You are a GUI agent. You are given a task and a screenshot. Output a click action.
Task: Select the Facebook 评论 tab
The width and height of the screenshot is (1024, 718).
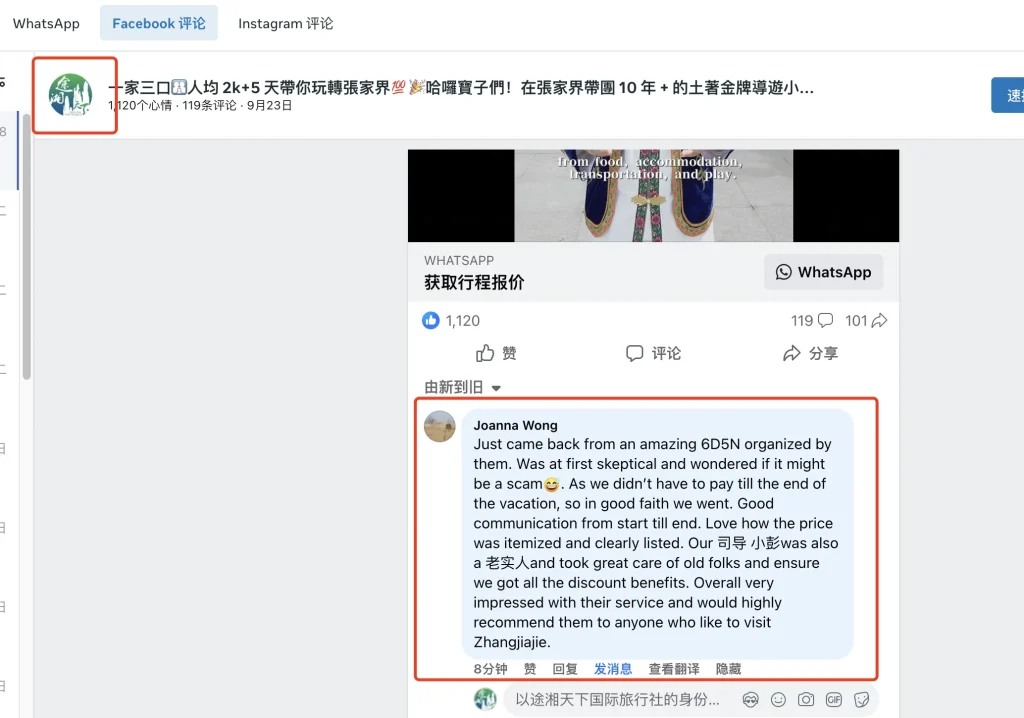coord(159,24)
